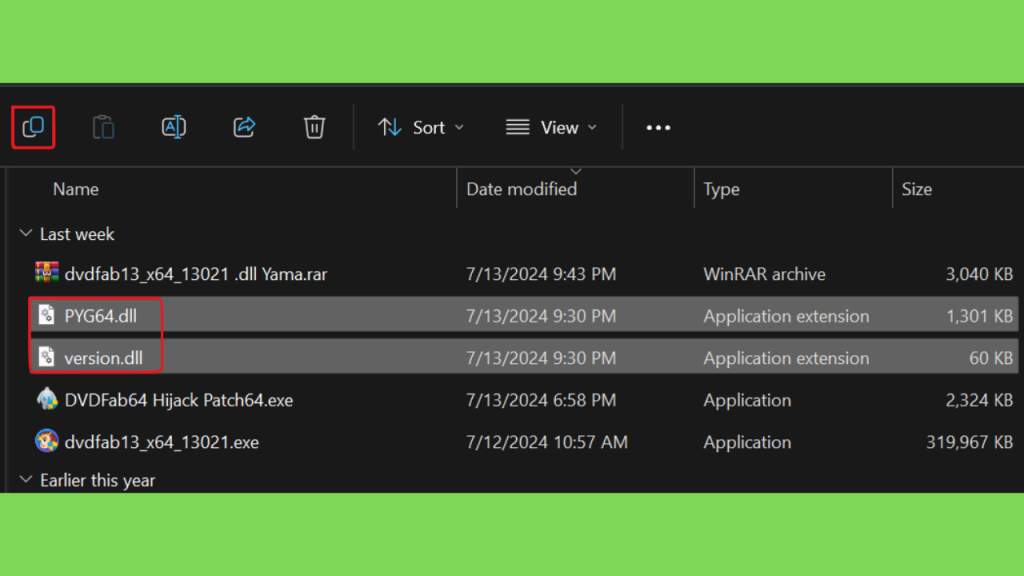Click the sort arrow above Date modified
Screen dimensions: 1024x576
coord(575,172)
